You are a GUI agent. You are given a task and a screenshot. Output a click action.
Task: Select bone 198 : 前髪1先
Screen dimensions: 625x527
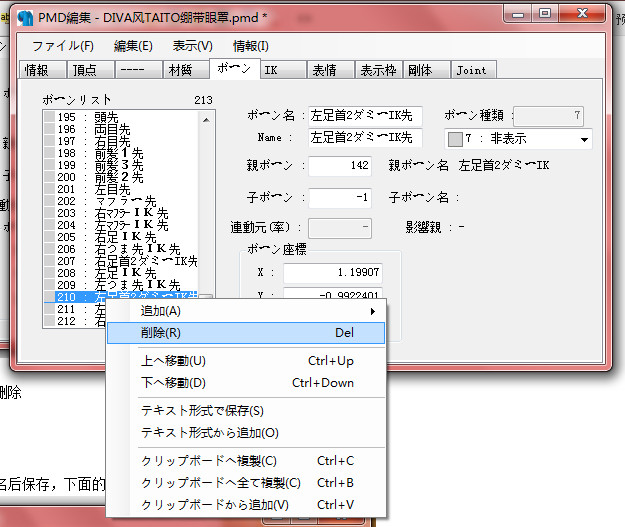tap(122, 153)
